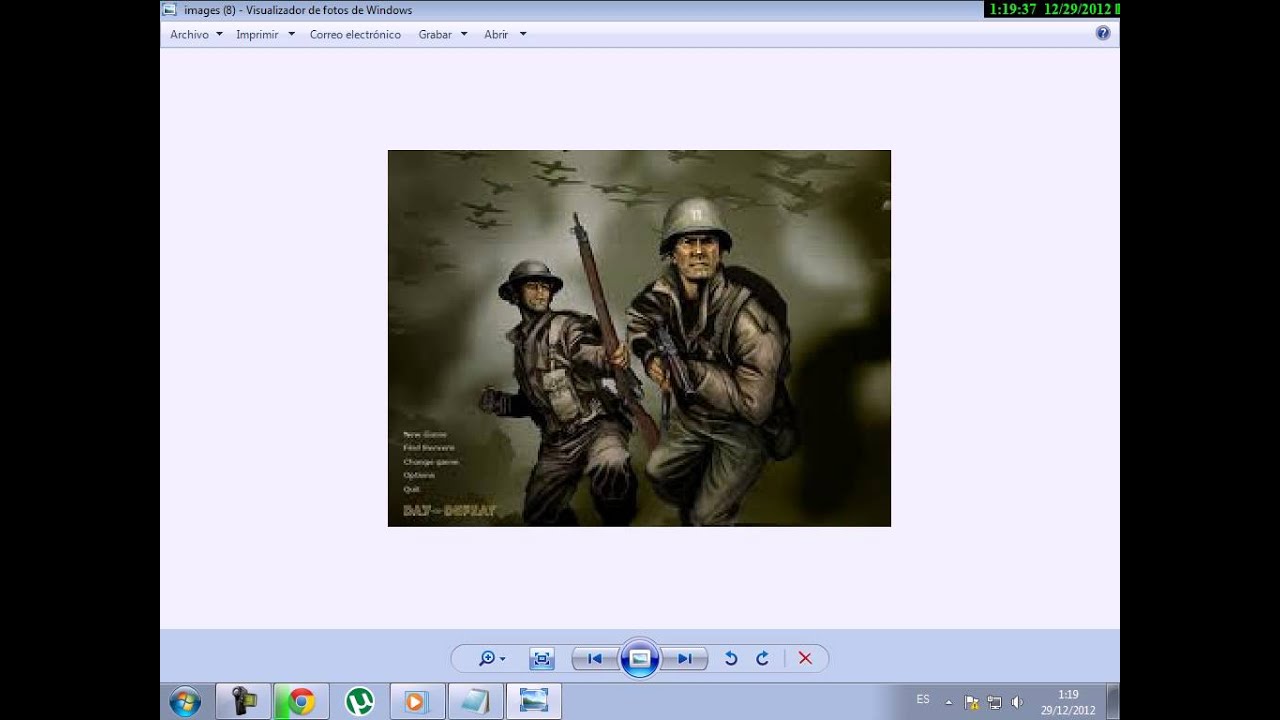Expand the Abrir dropdown arrow
This screenshot has height=720, width=1280.
tap(523, 34)
